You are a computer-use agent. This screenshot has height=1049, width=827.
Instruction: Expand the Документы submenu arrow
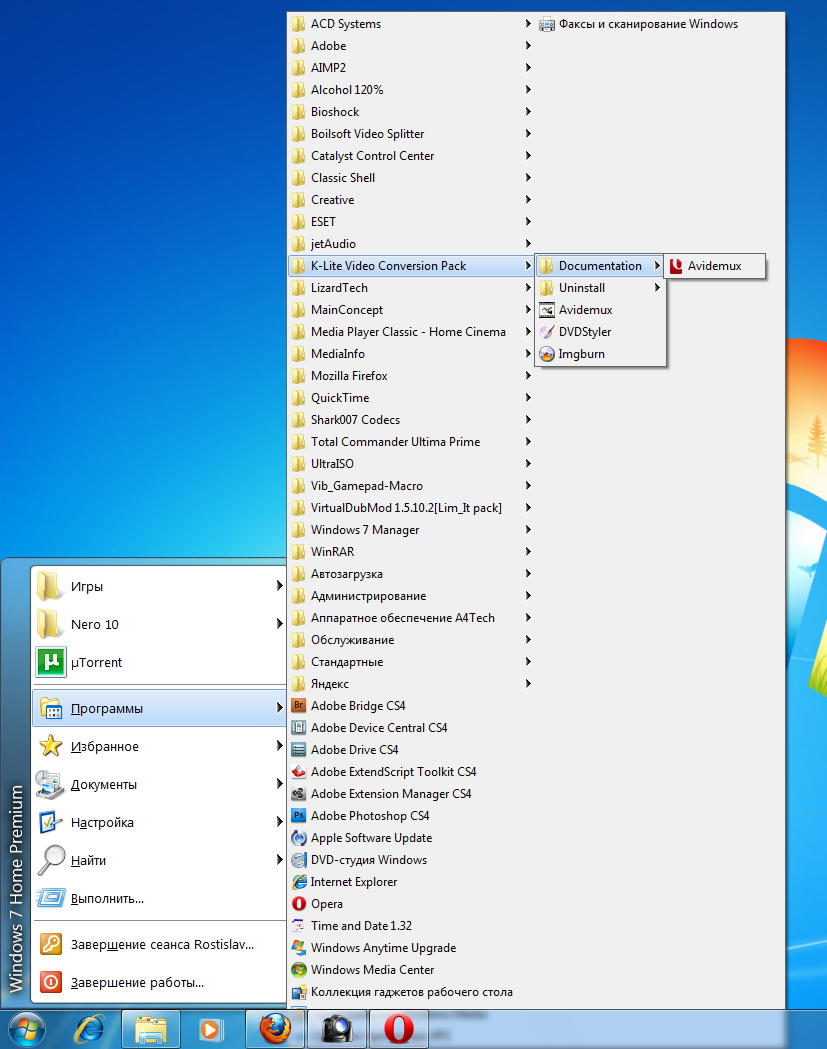click(280, 783)
